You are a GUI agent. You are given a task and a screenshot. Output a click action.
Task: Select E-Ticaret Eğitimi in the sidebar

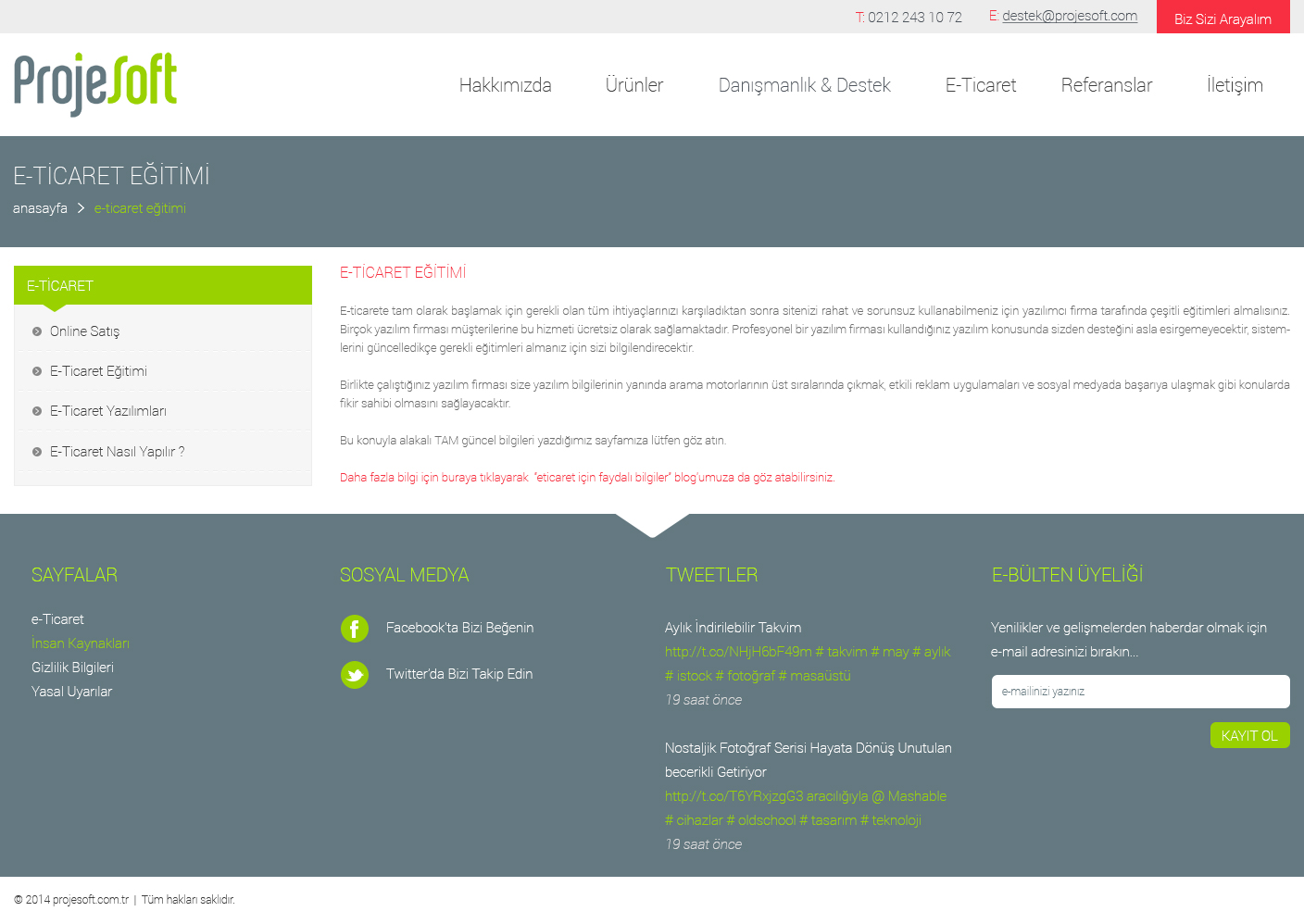click(x=98, y=371)
